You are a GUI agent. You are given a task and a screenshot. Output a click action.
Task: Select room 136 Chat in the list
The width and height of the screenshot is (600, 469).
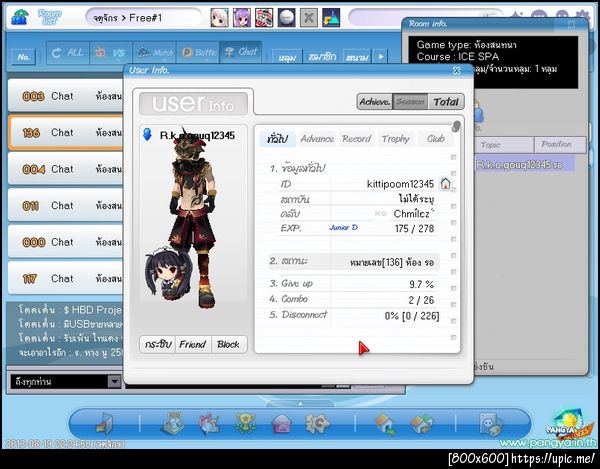(66, 132)
